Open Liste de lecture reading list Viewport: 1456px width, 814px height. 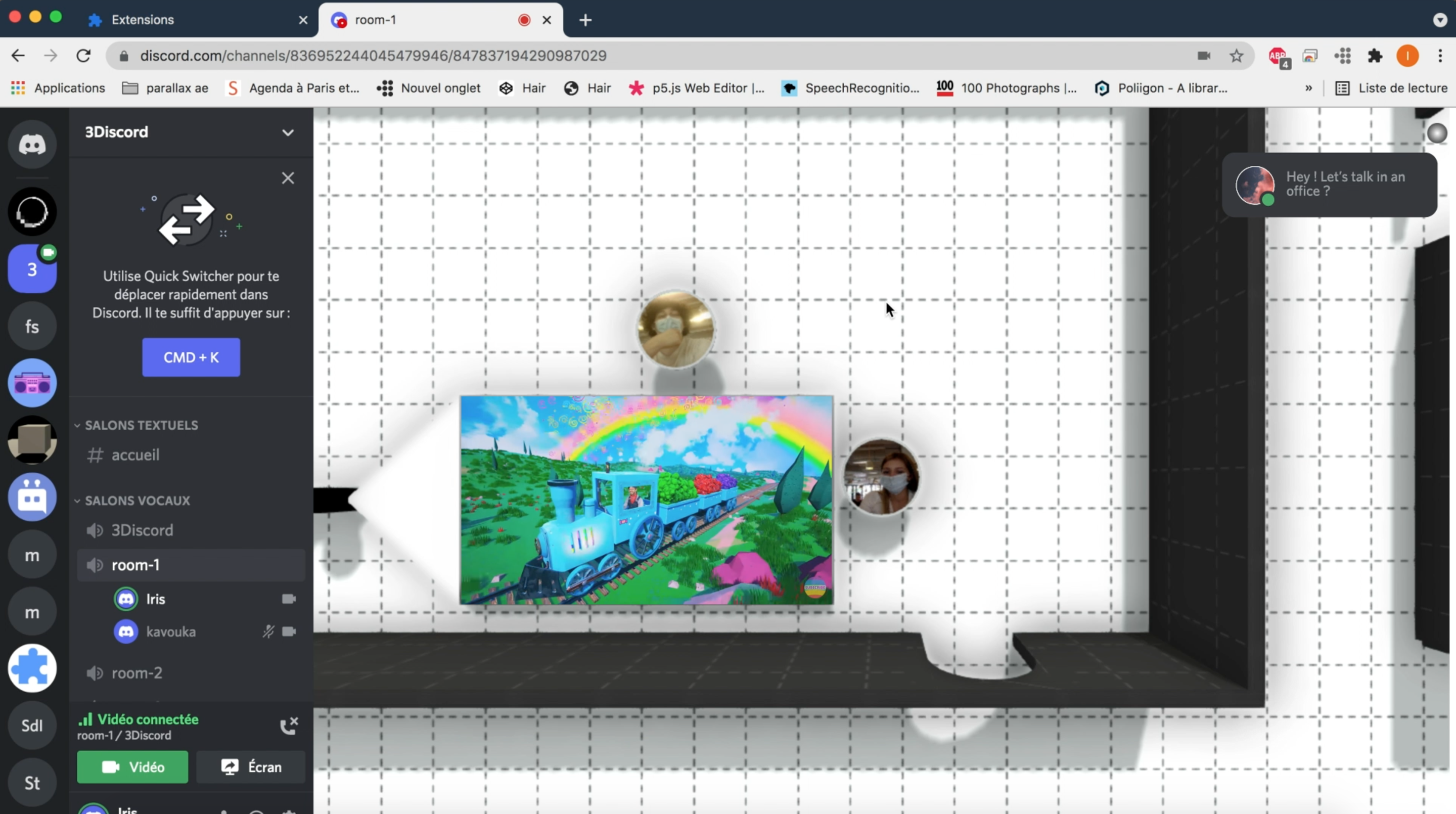pos(1390,88)
